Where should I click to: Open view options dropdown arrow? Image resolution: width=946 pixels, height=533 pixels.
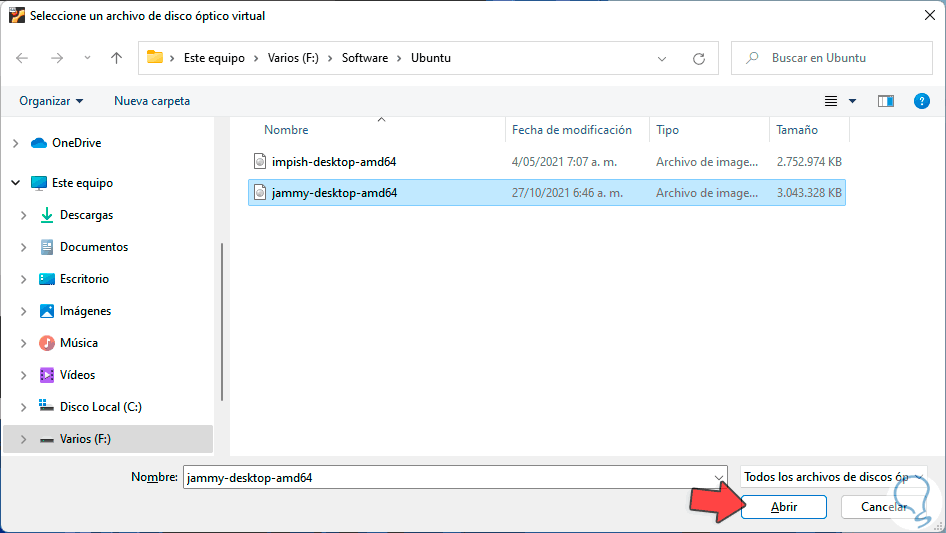click(x=852, y=101)
